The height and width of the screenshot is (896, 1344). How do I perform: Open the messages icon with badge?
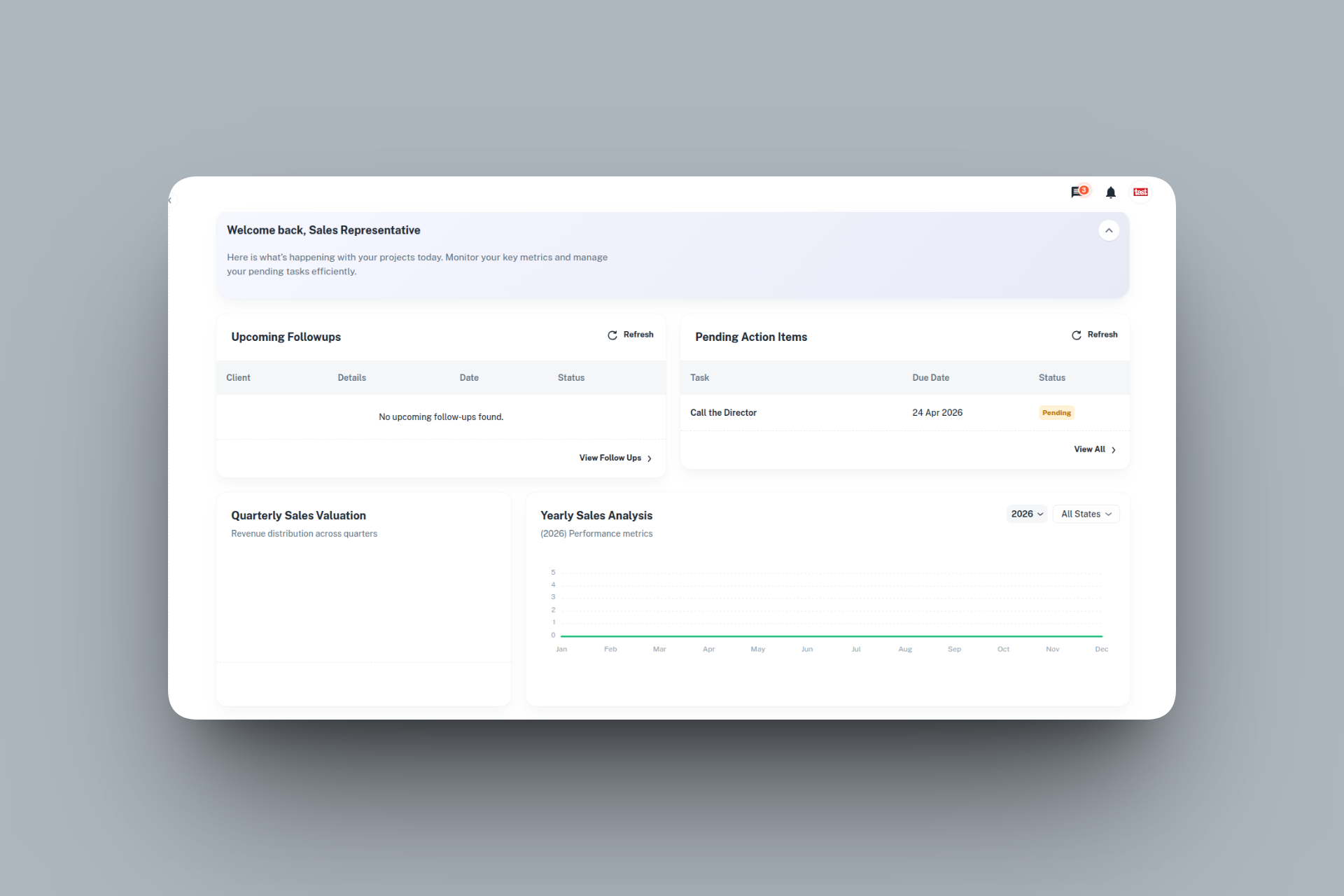[1079, 192]
